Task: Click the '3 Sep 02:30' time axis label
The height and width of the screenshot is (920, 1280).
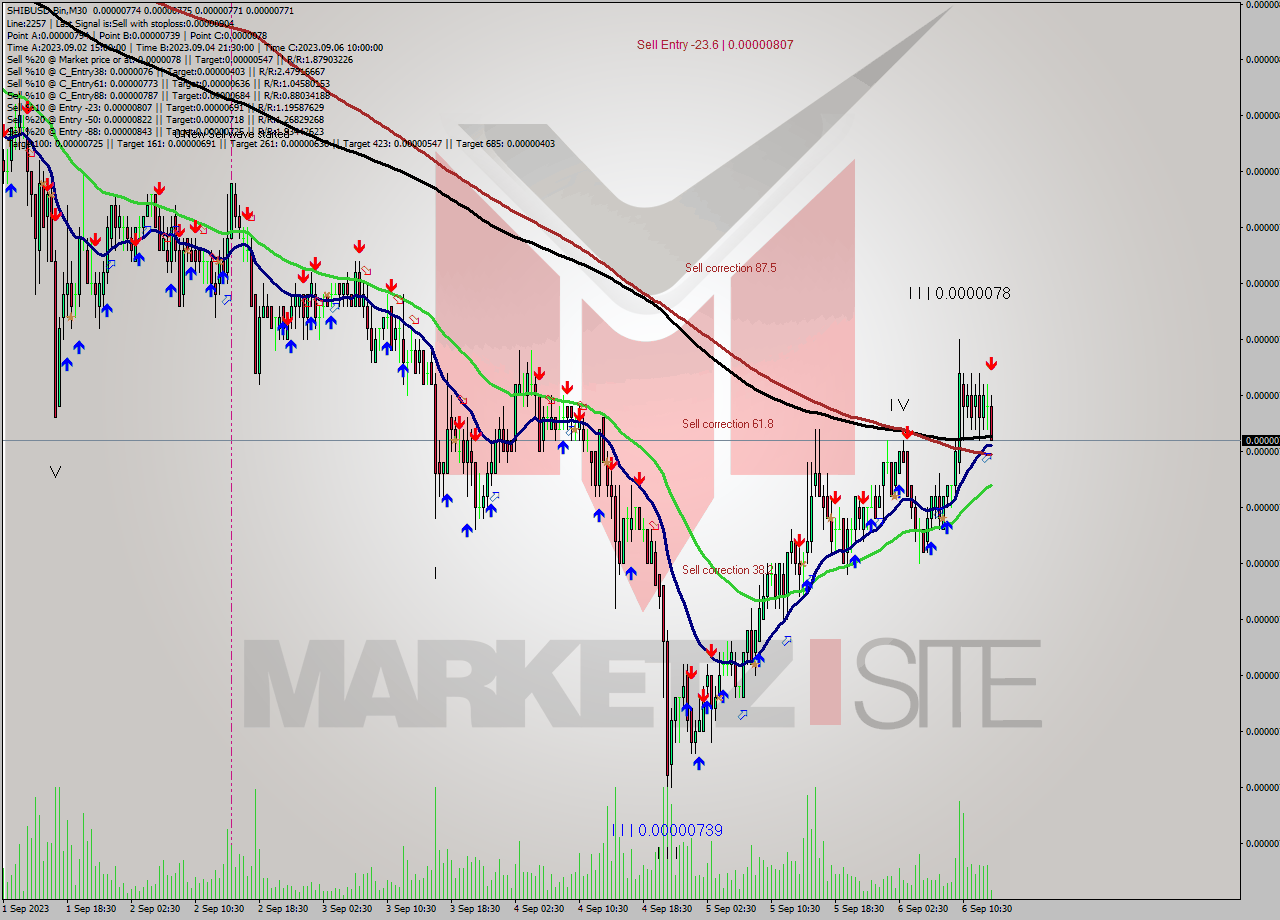Action: [x=346, y=908]
